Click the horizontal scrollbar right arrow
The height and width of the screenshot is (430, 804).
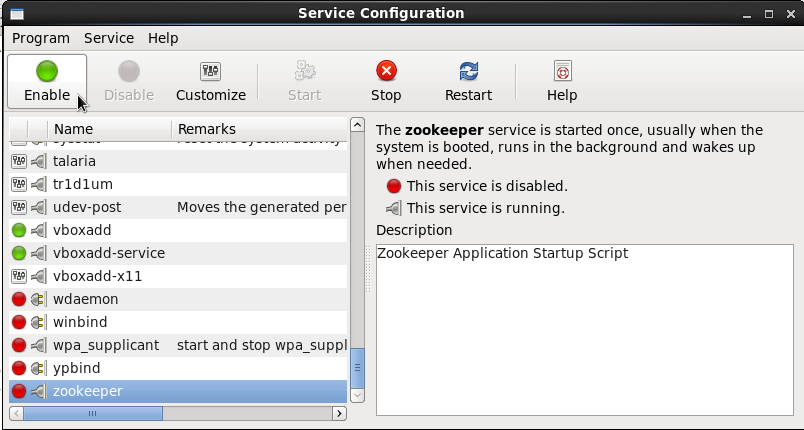[x=340, y=413]
